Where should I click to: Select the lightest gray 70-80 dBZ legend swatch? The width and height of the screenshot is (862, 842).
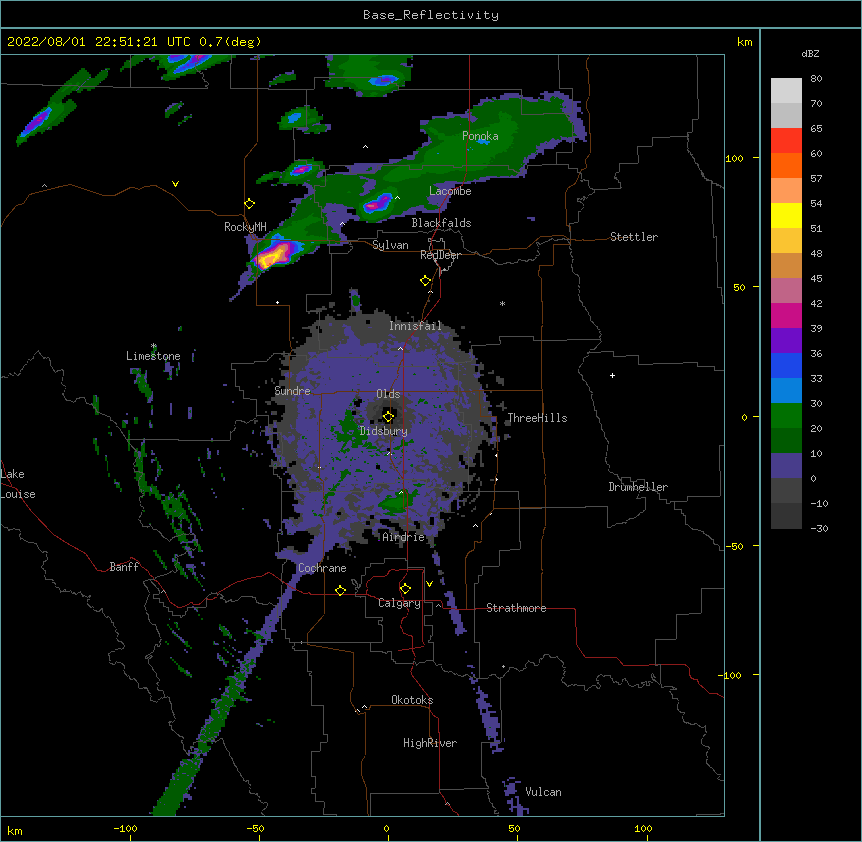786,91
